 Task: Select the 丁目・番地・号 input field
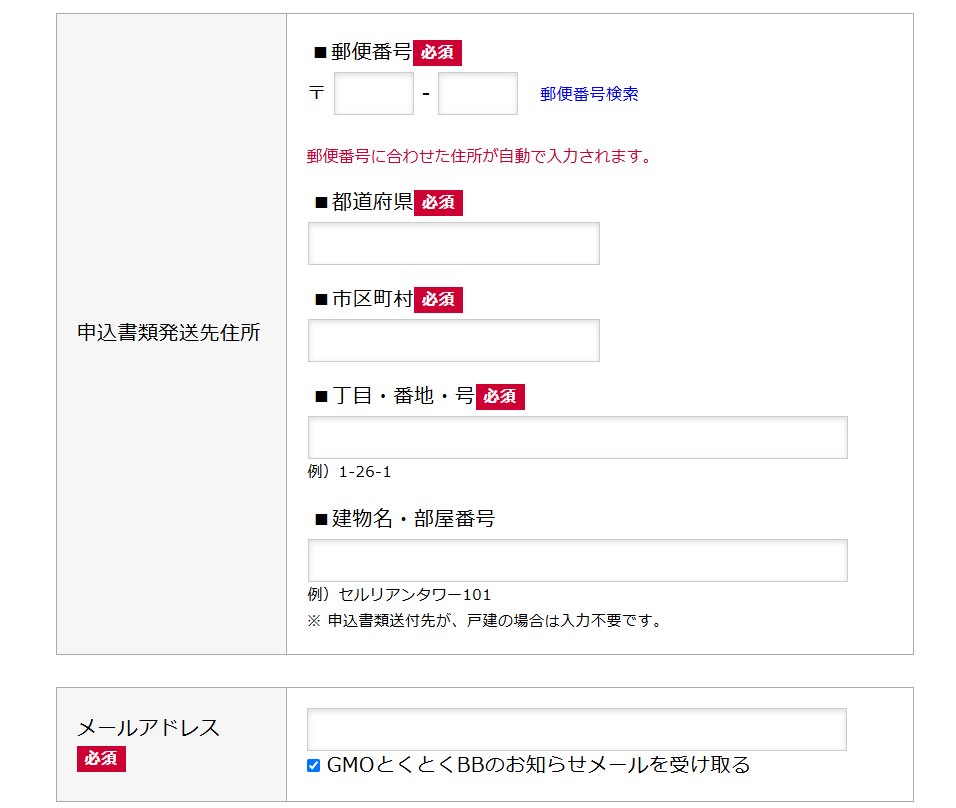[577, 438]
